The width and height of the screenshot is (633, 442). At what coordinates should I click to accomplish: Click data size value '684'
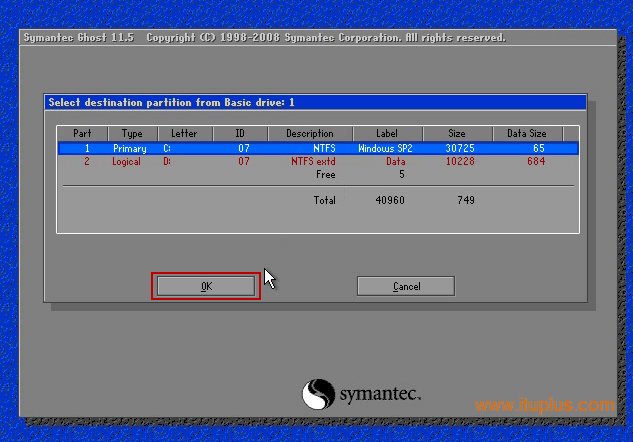(536, 161)
